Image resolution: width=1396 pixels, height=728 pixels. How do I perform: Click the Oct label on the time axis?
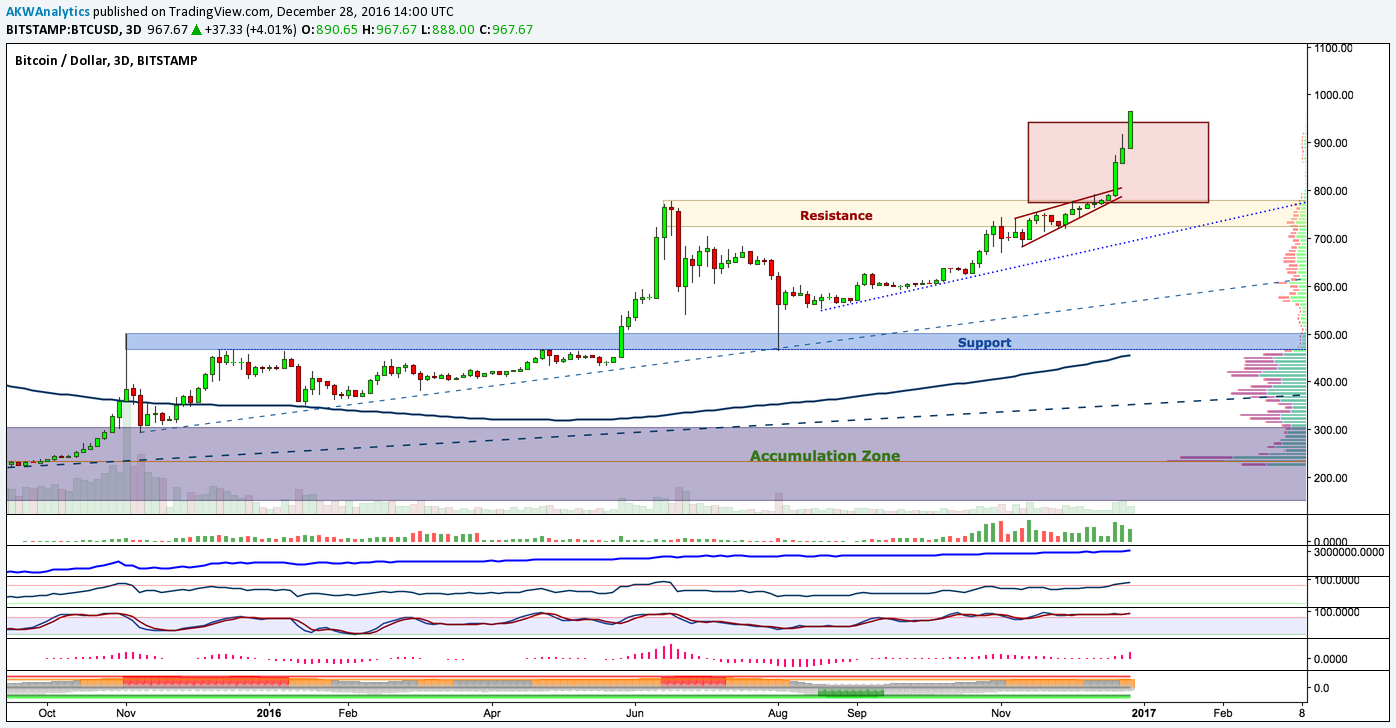coord(46,714)
